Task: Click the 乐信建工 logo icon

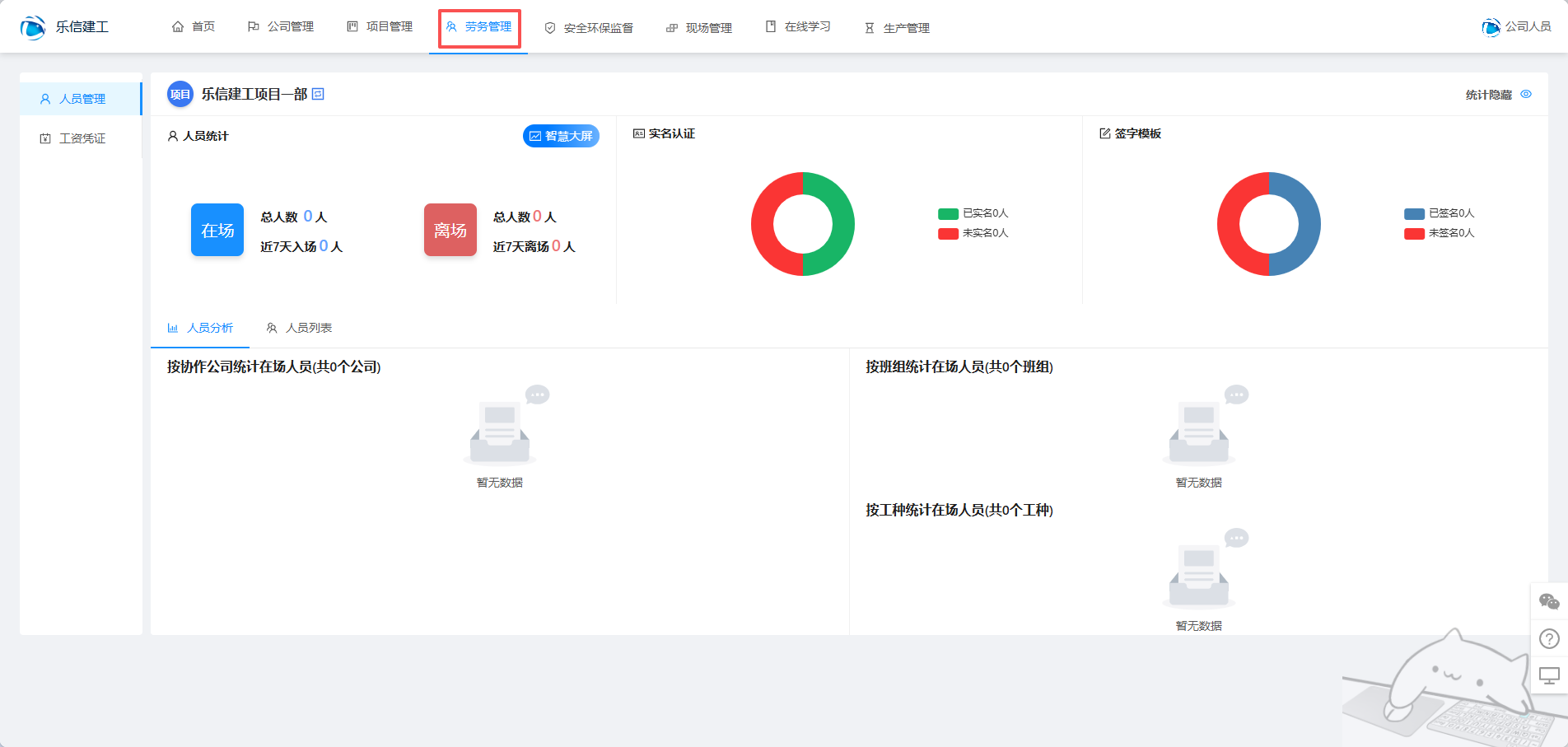Action: (x=33, y=27)
